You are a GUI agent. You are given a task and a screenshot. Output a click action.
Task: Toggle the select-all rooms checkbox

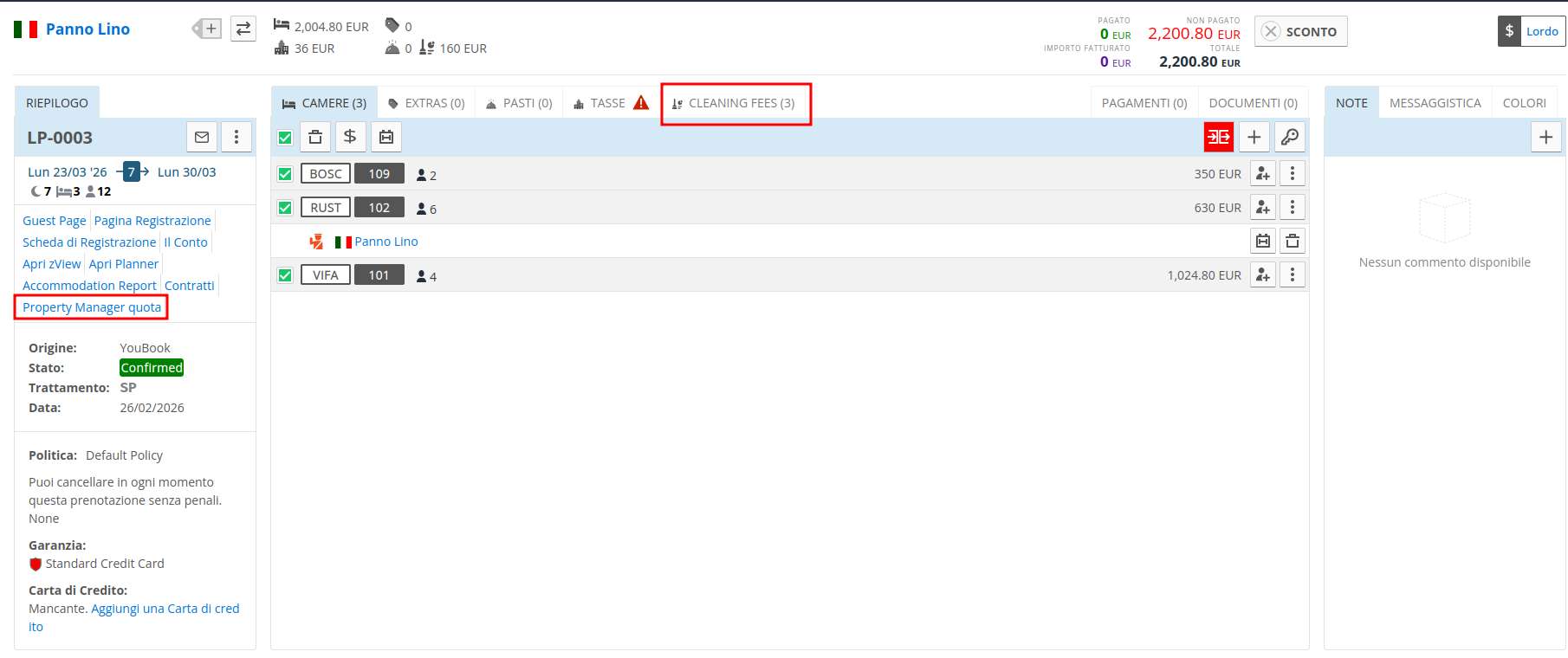285,138
